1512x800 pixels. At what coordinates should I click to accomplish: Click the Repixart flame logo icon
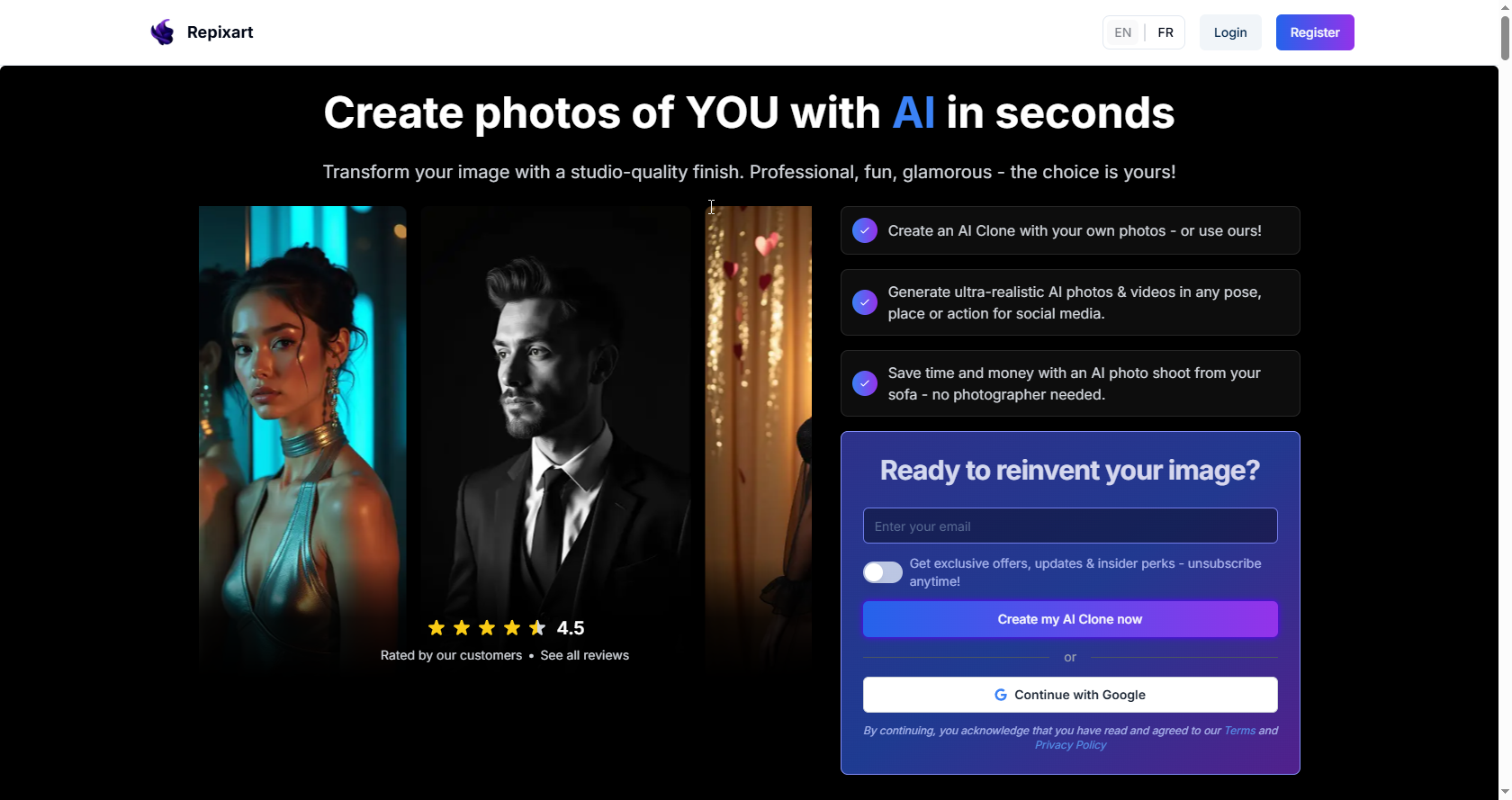click(x=162, y=32)
